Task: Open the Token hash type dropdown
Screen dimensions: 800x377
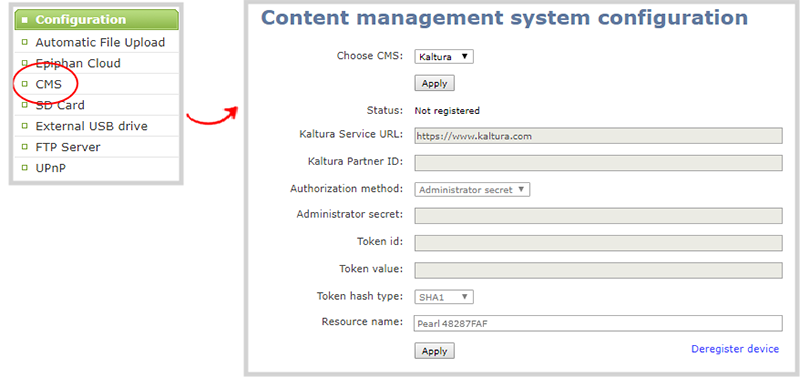Action: tap(444, 296)
